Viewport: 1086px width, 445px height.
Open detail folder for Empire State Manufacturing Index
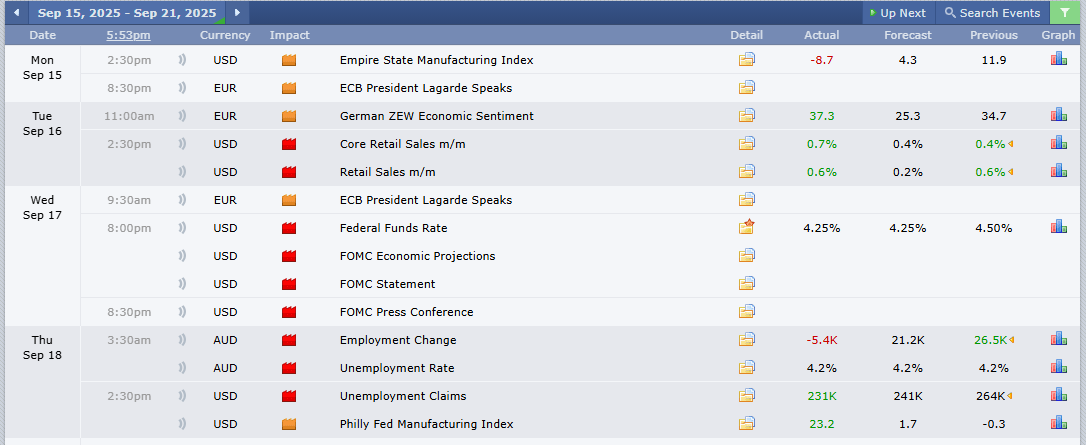click(747, 60)
